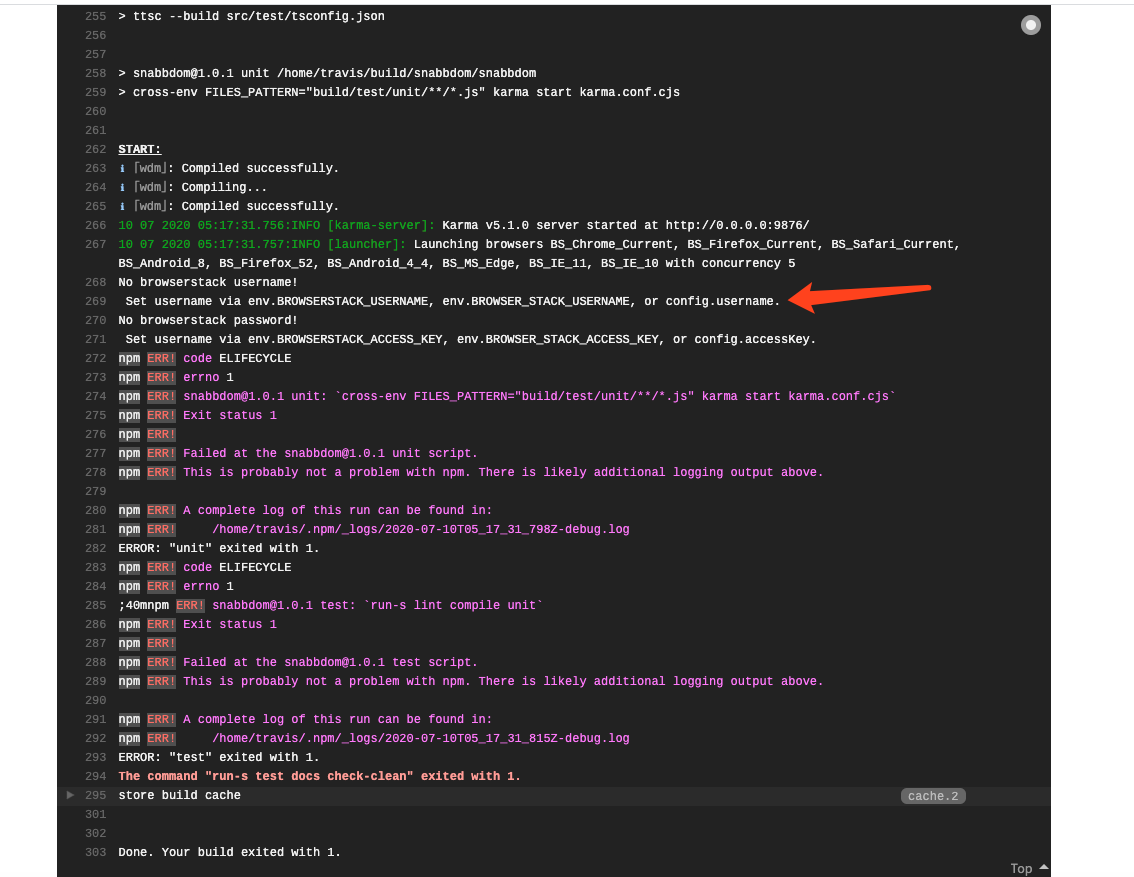Jump to top via the 'Top' link
The height and width of the screenshot is (877, 1134).
1020,868
